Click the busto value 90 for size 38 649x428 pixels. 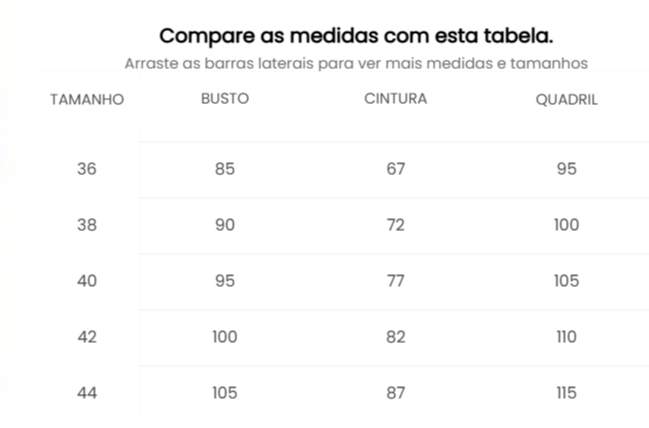point(225,225)
